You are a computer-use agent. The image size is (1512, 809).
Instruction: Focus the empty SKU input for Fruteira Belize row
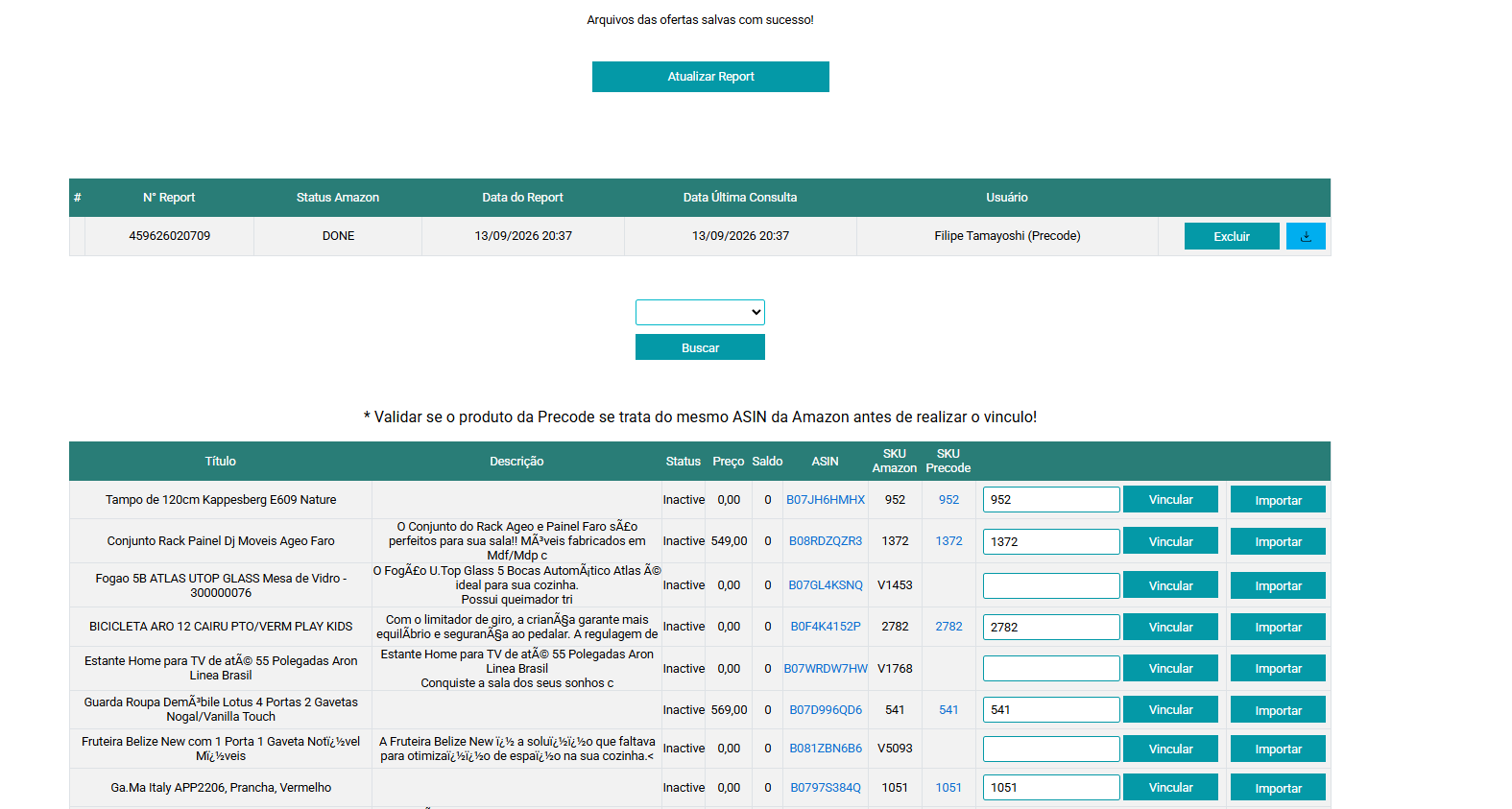pyautogui.click(x=1051, y=749)
